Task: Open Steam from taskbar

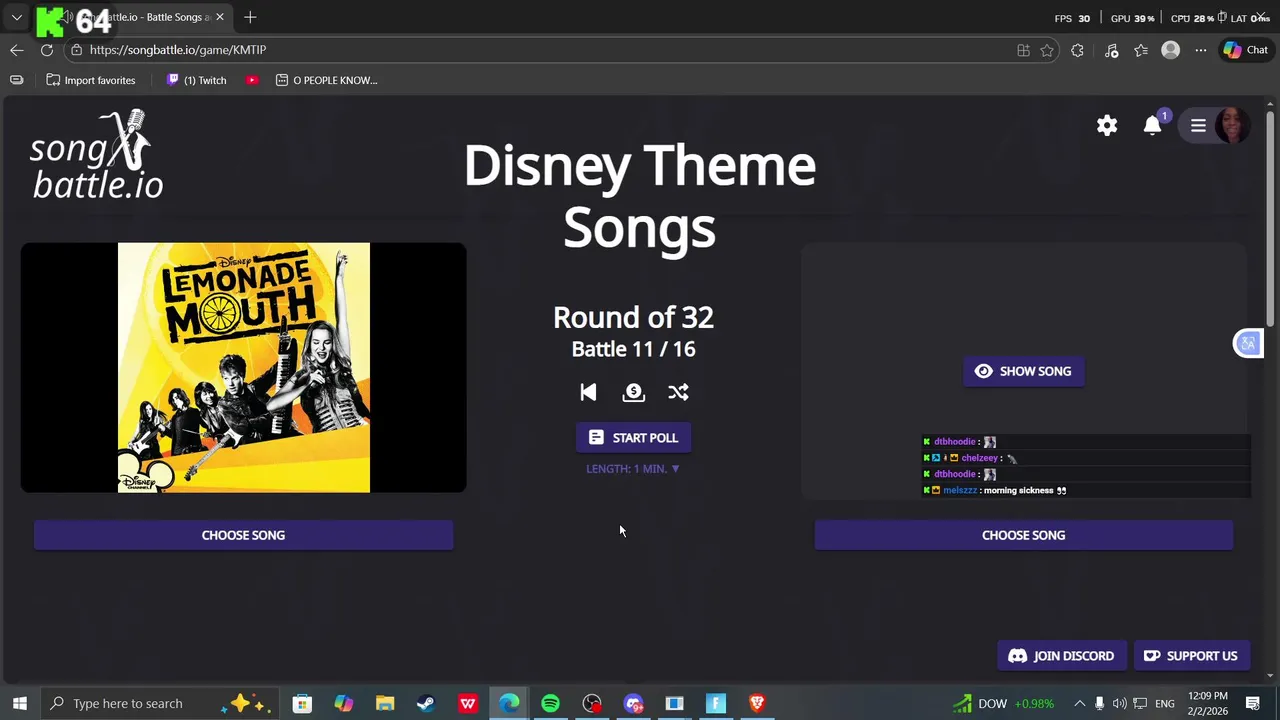Action: click(426, 703)
